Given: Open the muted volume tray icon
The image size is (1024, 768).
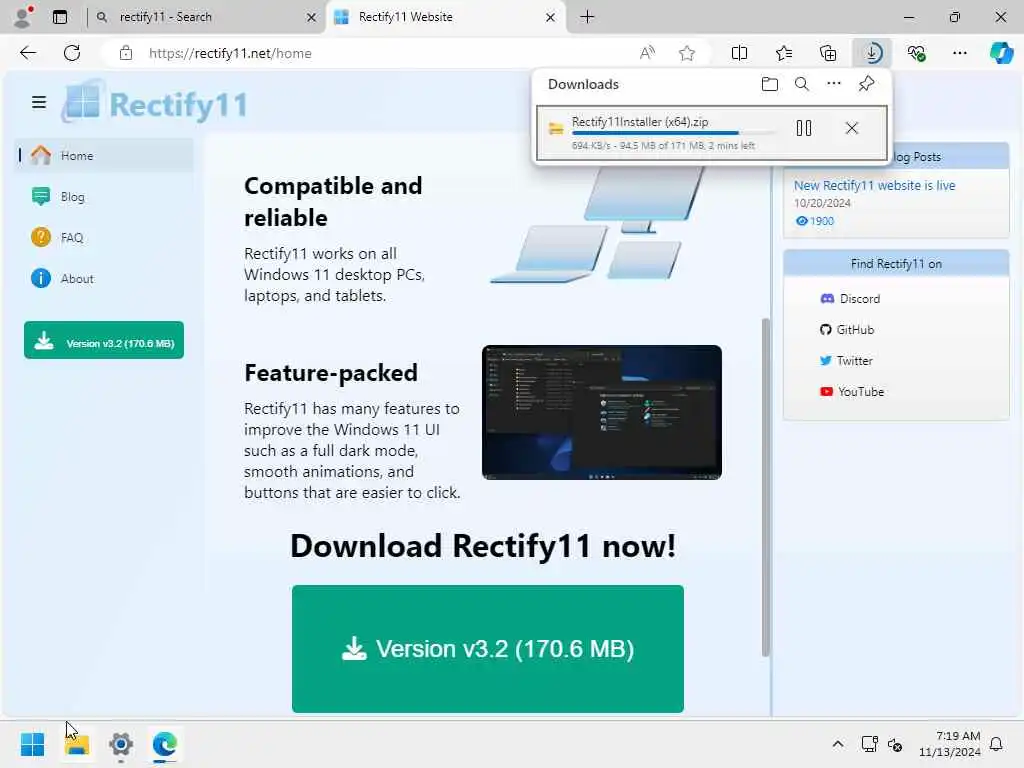Looking at the screenshot, I should pyautogui.click(x=895, y=744).
